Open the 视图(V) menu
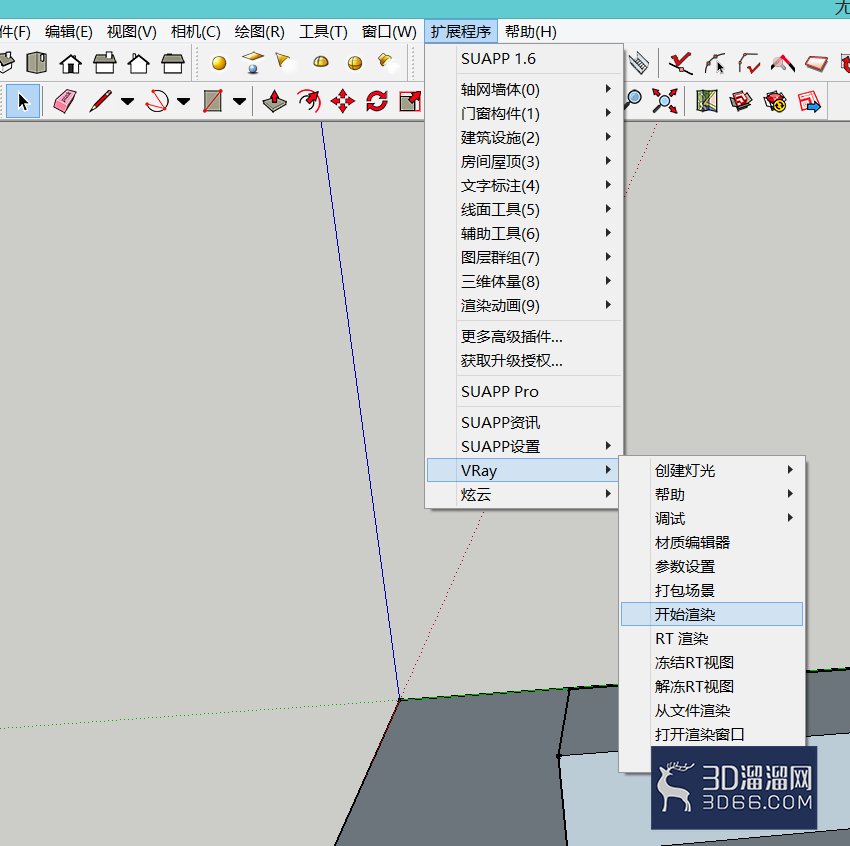 [132, 31]
